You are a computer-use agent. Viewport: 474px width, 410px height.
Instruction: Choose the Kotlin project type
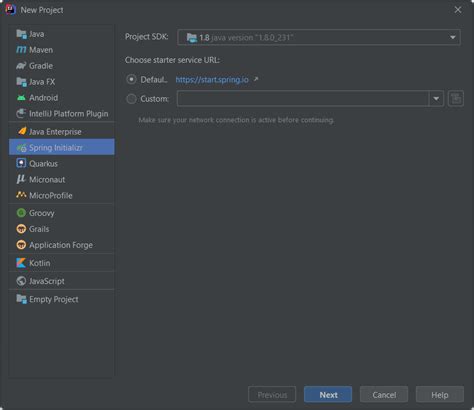tap(62, 263)
